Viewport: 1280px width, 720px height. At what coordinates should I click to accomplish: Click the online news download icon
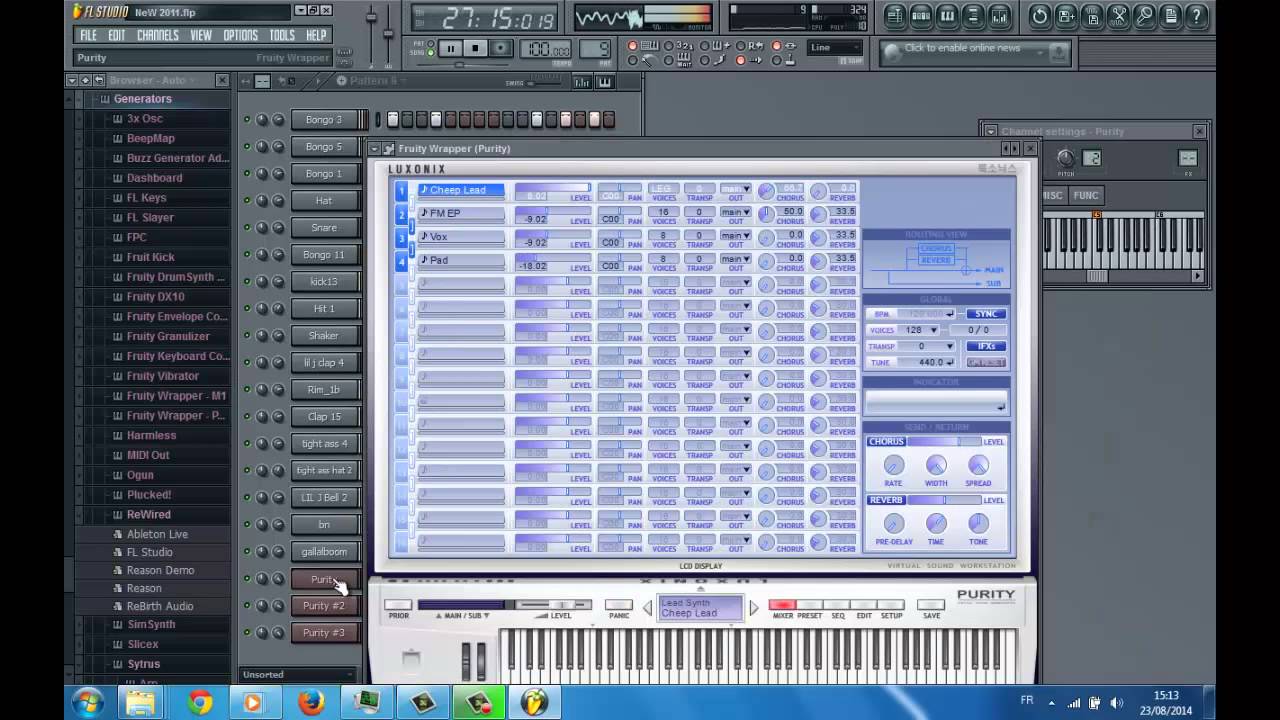pyautogui.click(x=1059, y=52)
